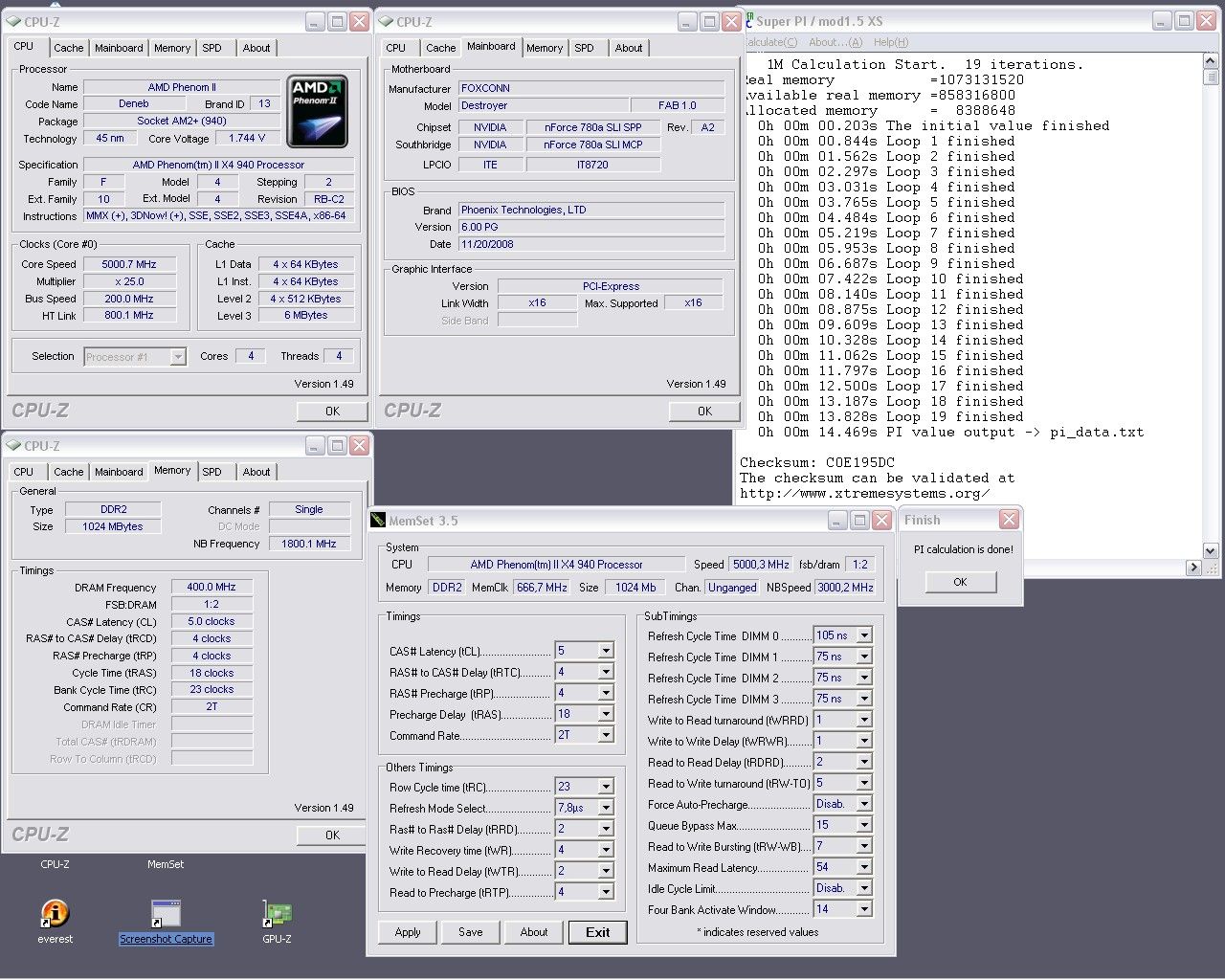The width and height of the screenshot is (1225, 980).
Task: Click the AMD Phenom II processor logo
Action: (318, 112)
